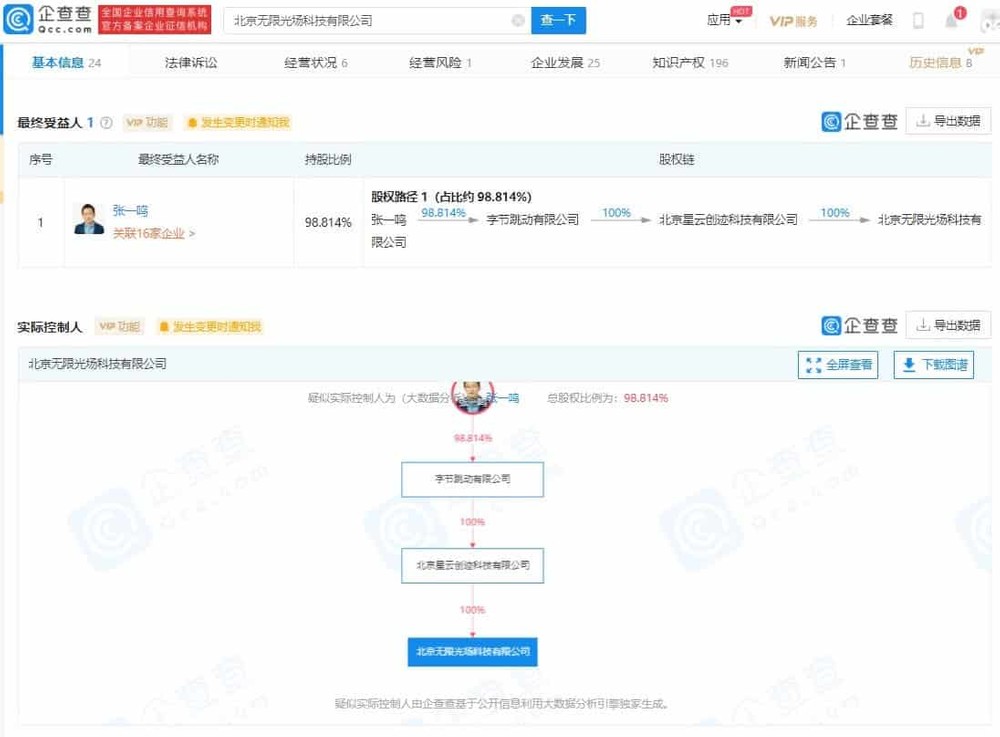Export 实际控制人 data with 导出数据
The width and height of the screenshot is (1000, 737).
coord(948,325)
